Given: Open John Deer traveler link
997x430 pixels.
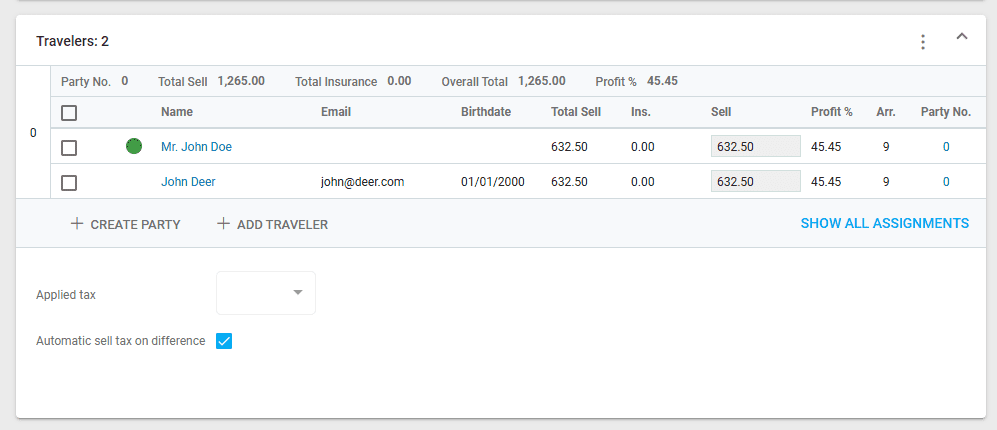Looking at the screenshot, I should tap(188, 182).
